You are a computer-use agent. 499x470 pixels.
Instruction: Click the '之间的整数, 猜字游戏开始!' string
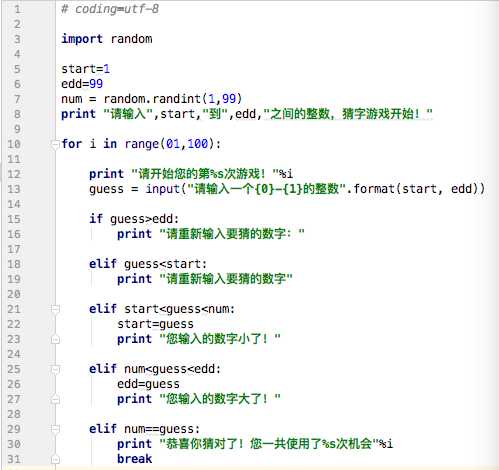click(x=348, y=114)
